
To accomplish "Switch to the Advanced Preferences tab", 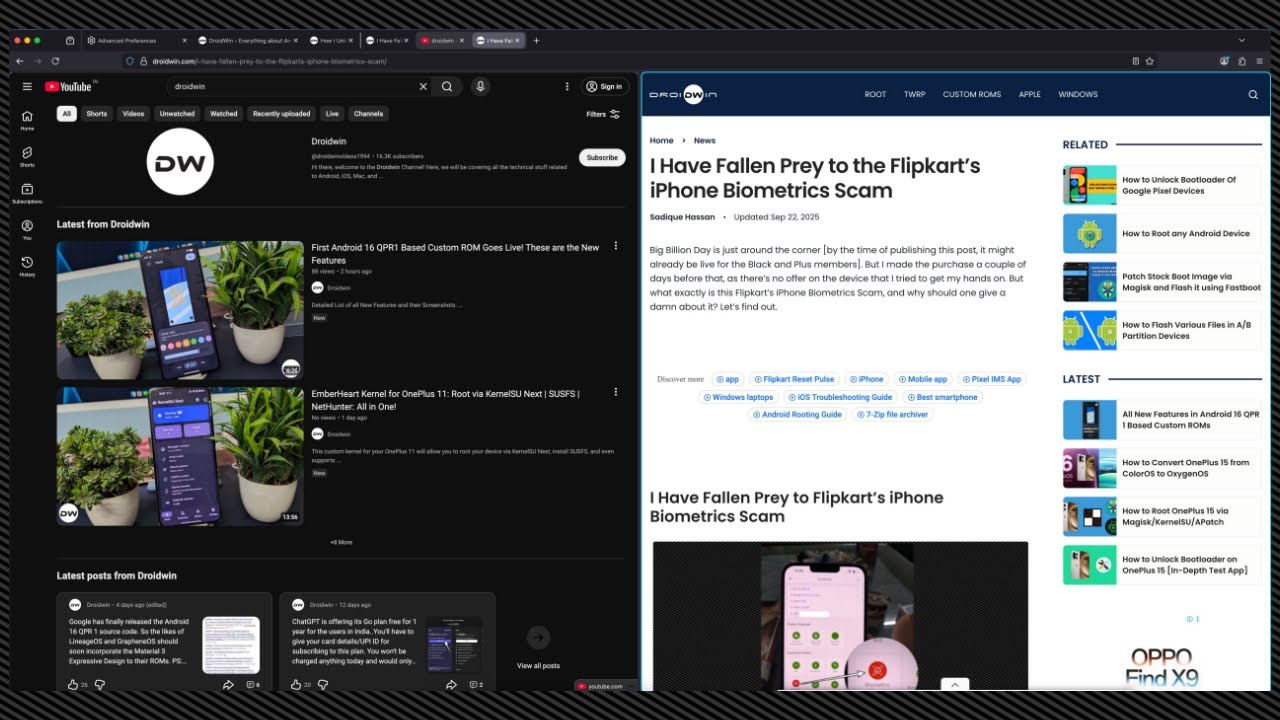I will click(136, 41).
